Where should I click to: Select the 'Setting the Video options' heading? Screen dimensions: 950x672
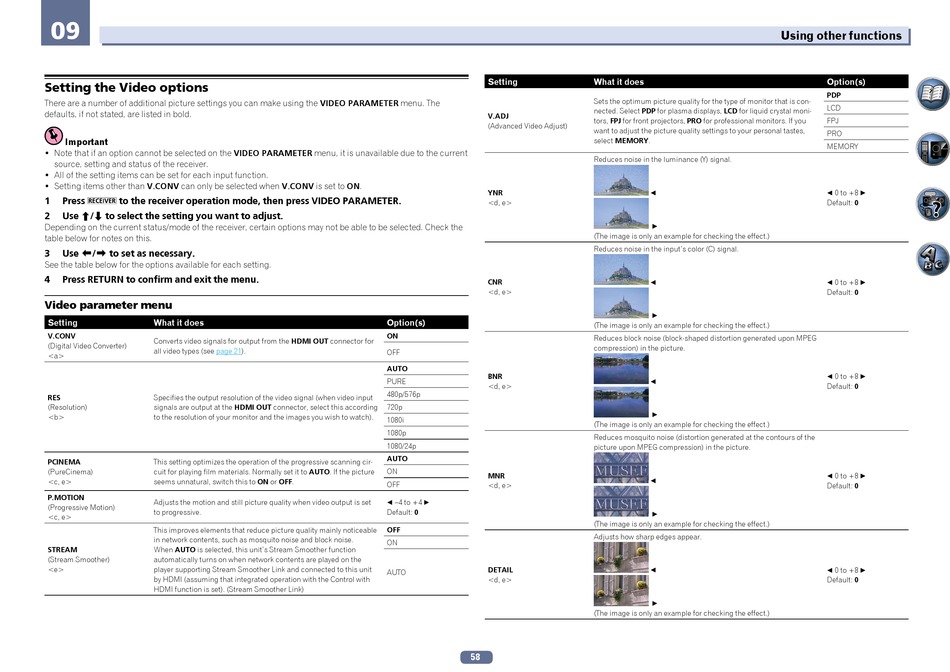(126, 87)
